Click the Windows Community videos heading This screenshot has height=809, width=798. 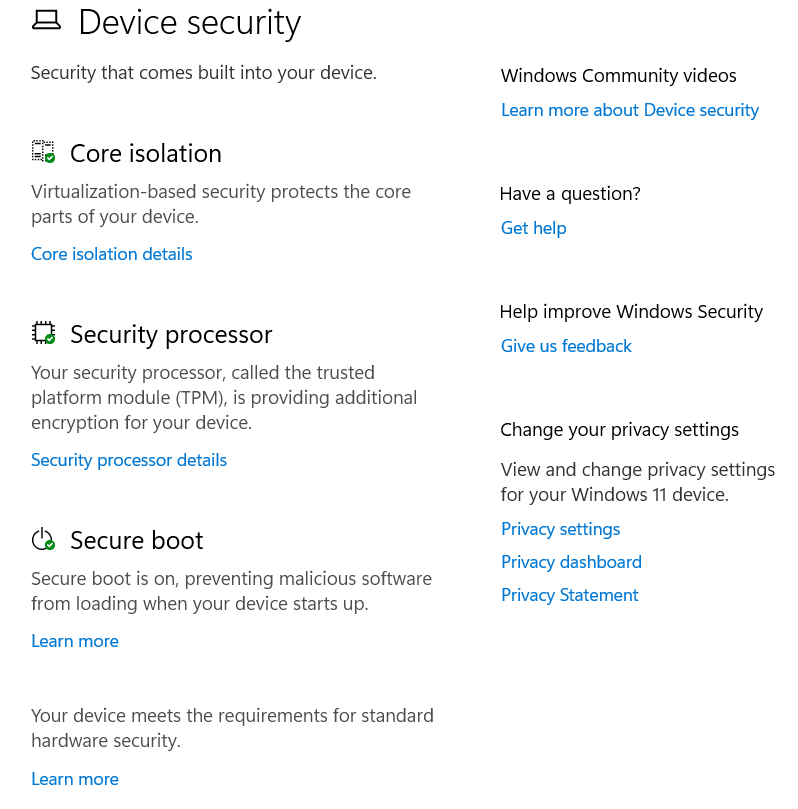(619, 76)
